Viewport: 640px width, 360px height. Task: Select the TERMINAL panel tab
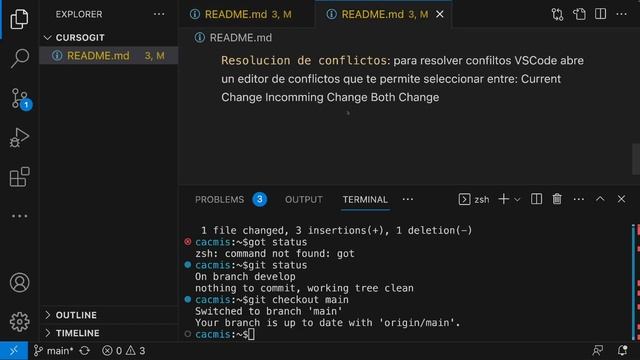[365, 200]
